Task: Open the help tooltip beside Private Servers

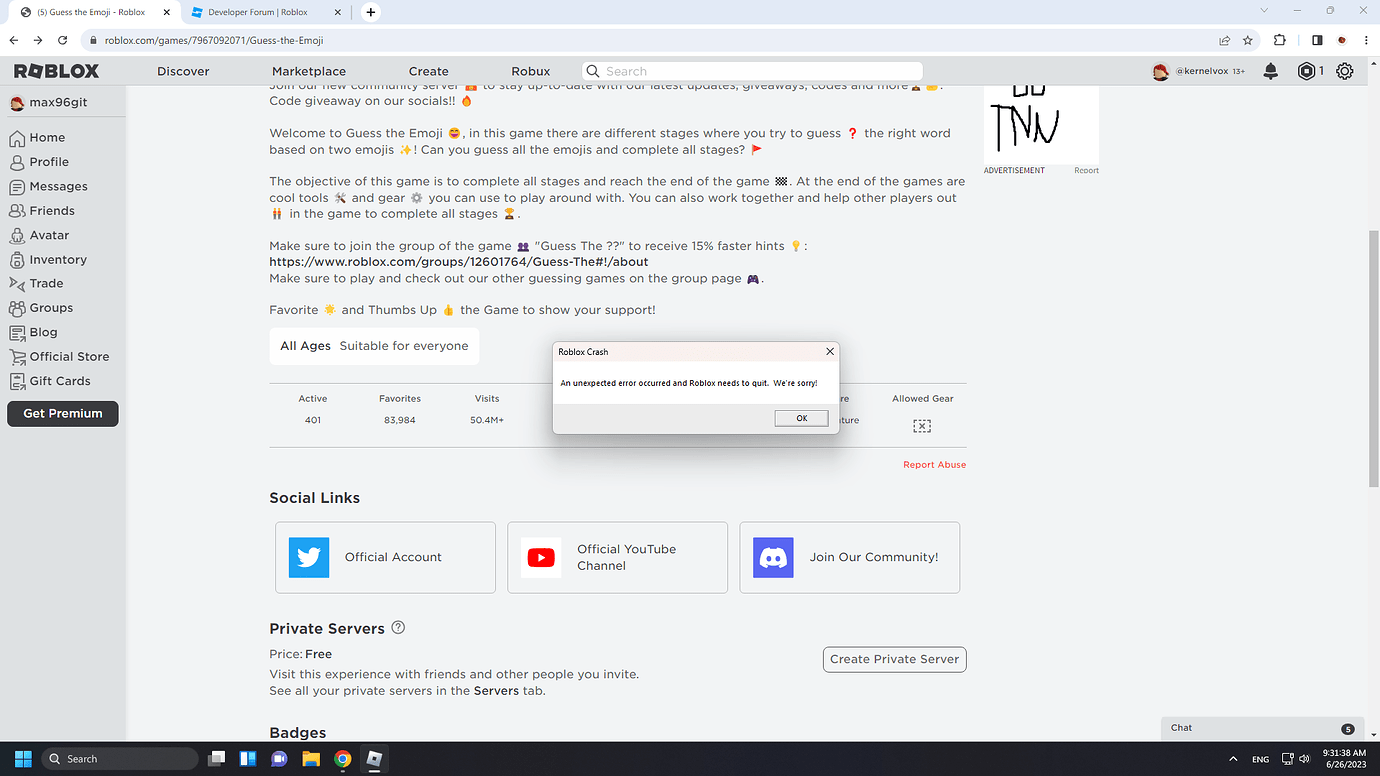Action: pos(397,627)
